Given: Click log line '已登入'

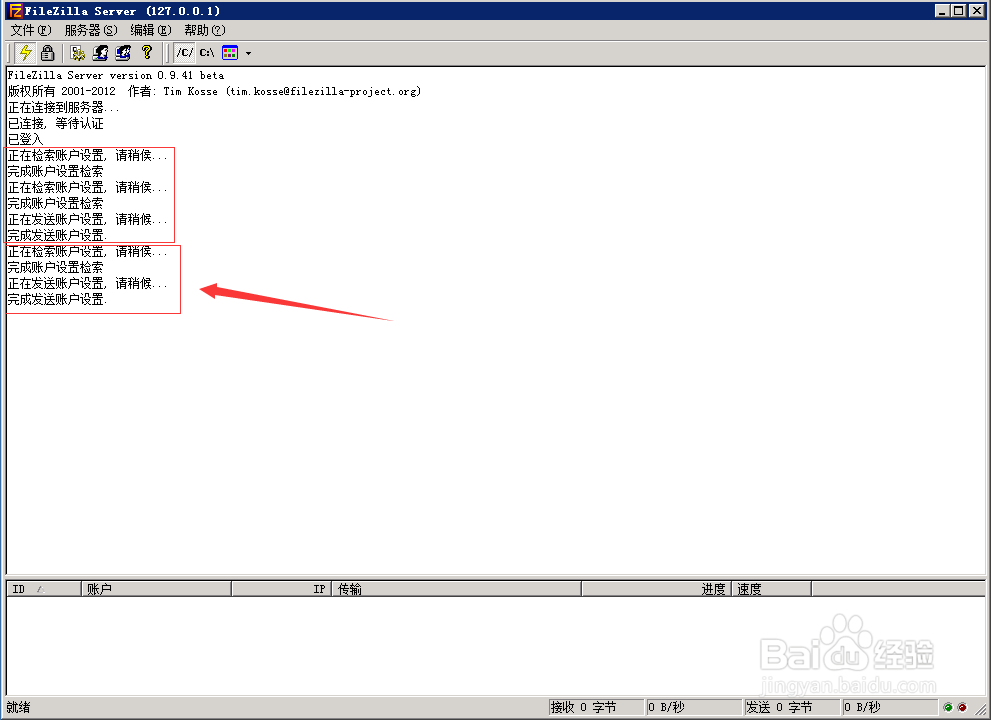Looking at the screenshot, I should coord(25,139).
